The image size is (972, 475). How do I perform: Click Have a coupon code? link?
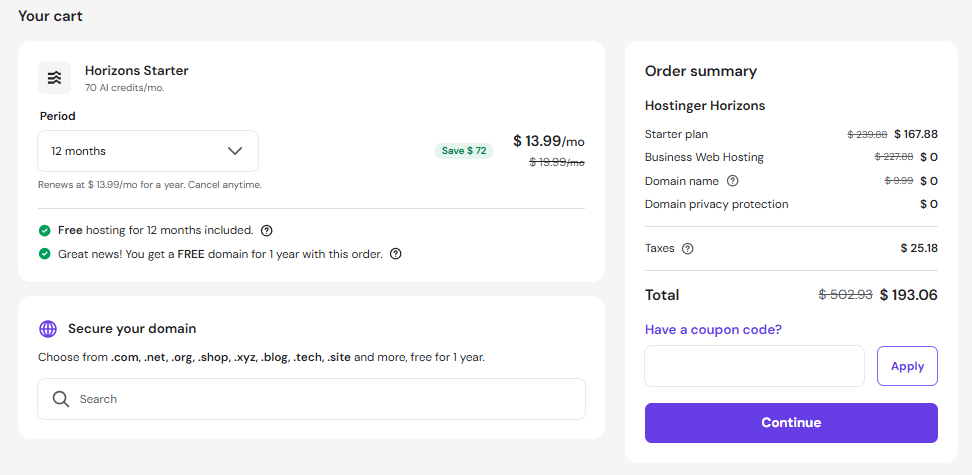[714, 329]
